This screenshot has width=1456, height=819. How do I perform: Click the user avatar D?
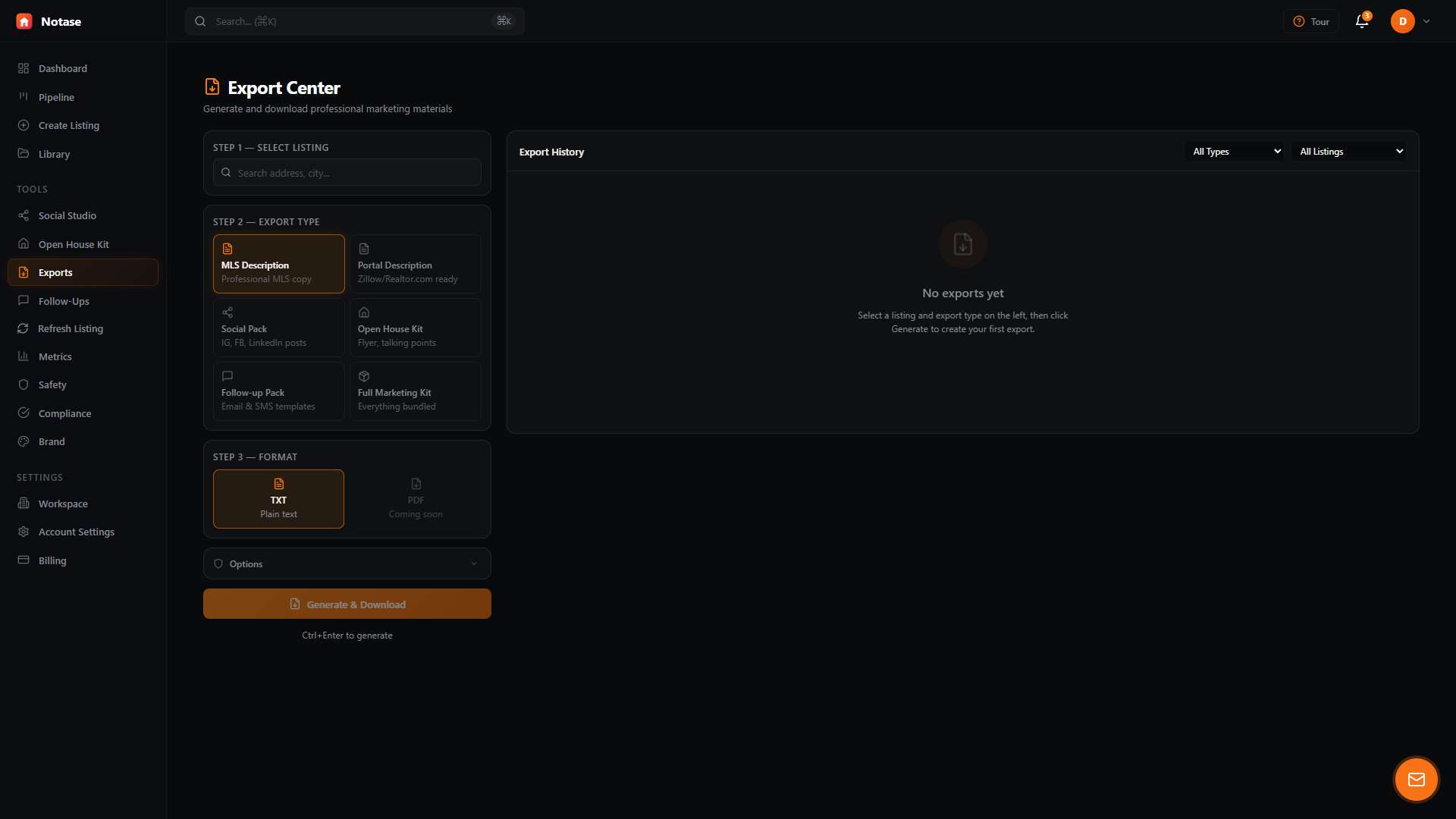1402,21
